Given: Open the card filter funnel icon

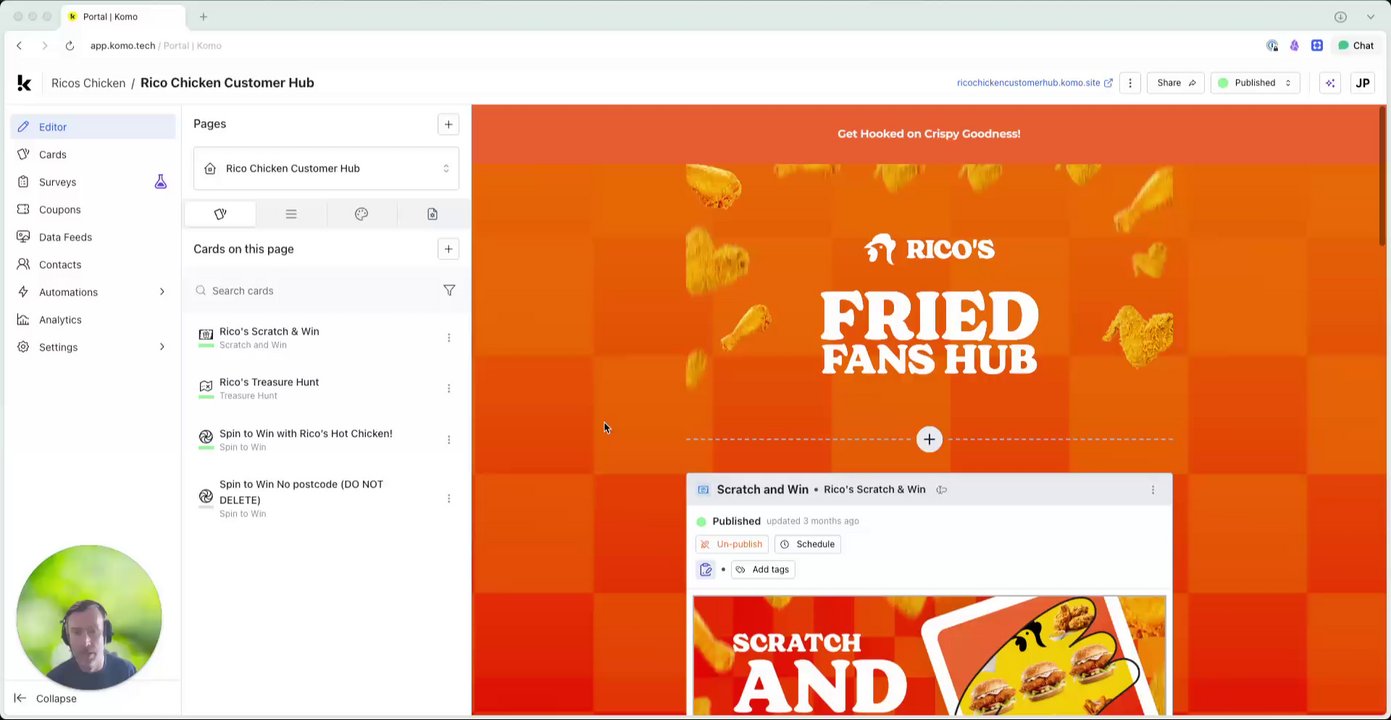Looking at the screenshot, I should 449,291.
